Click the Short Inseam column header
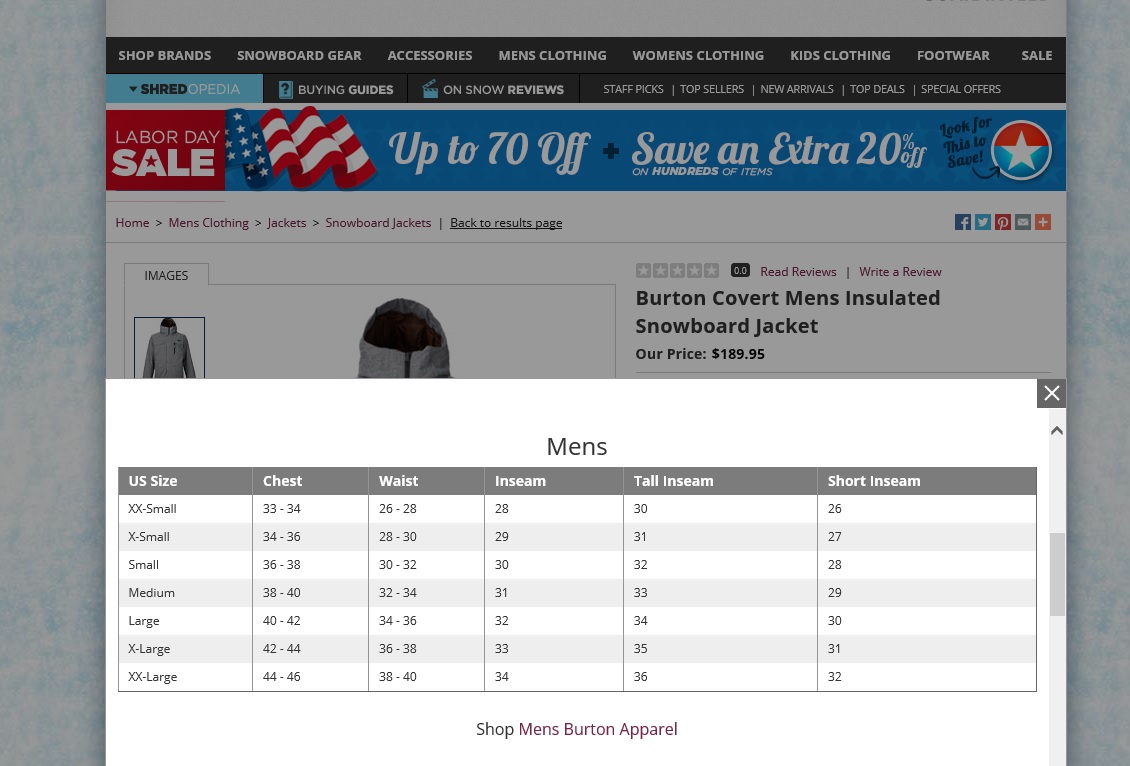 point(927,481)
